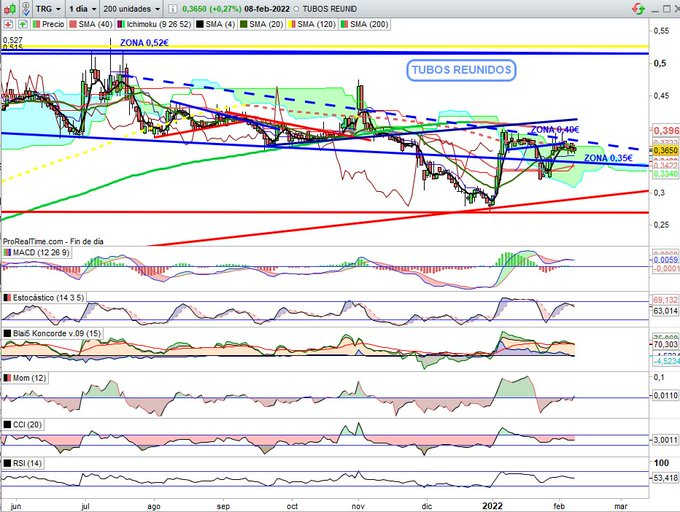Click the red down-arrow indicator icon
The width and height of the screenshot is (680, 512).
coord(8,24)
